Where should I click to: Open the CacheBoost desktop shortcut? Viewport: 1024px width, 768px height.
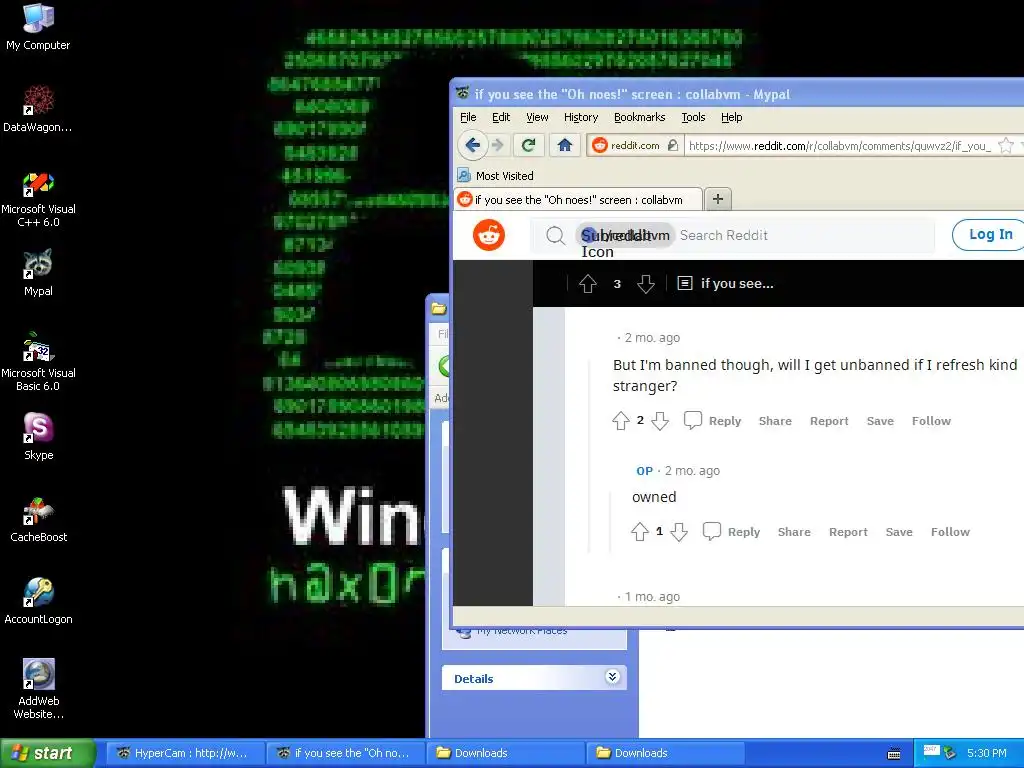(x=38, y=519)
